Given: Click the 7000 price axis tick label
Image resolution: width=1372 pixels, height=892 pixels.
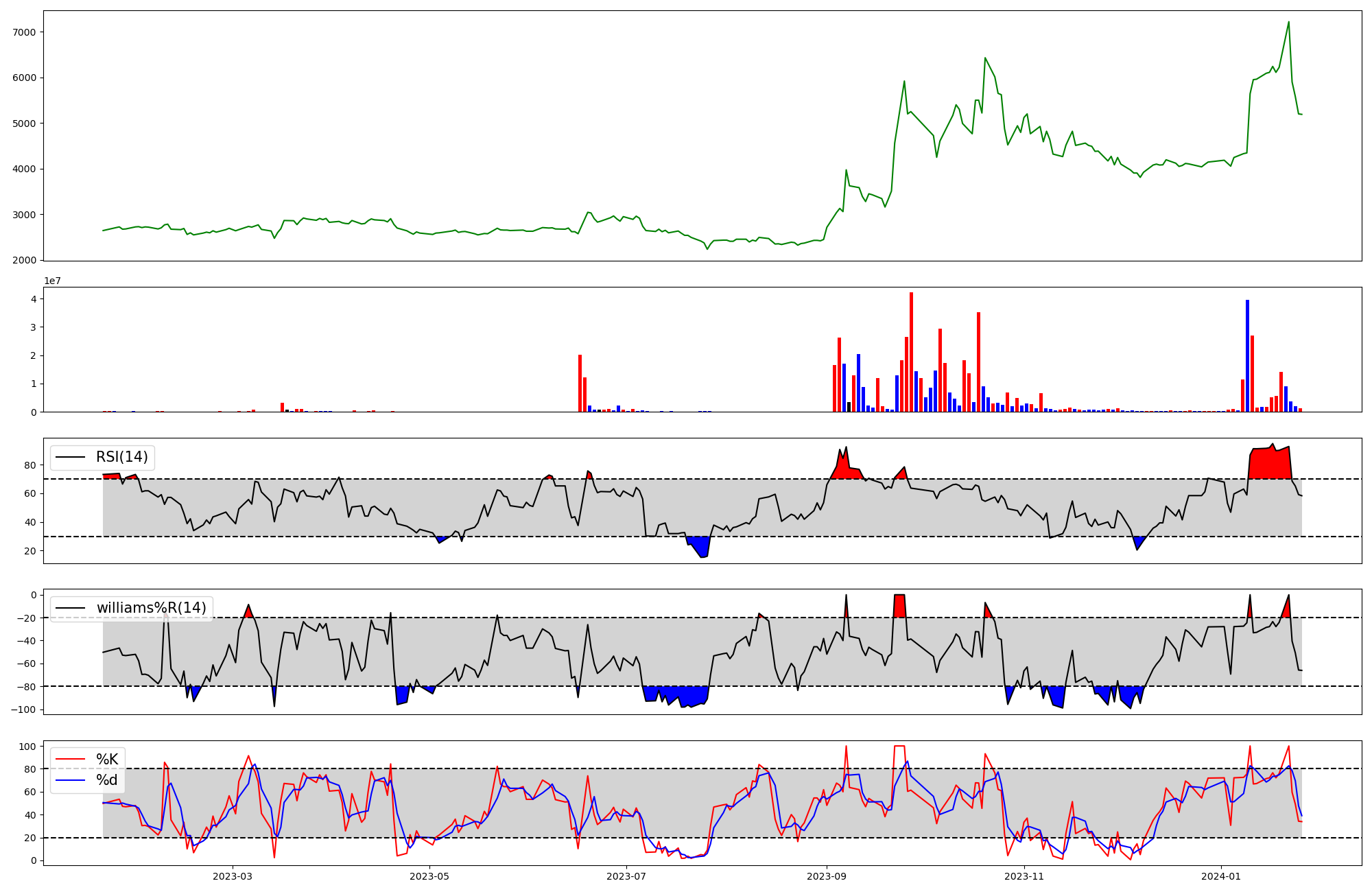Looking at the screenshot, I should [x=25, y=32].
